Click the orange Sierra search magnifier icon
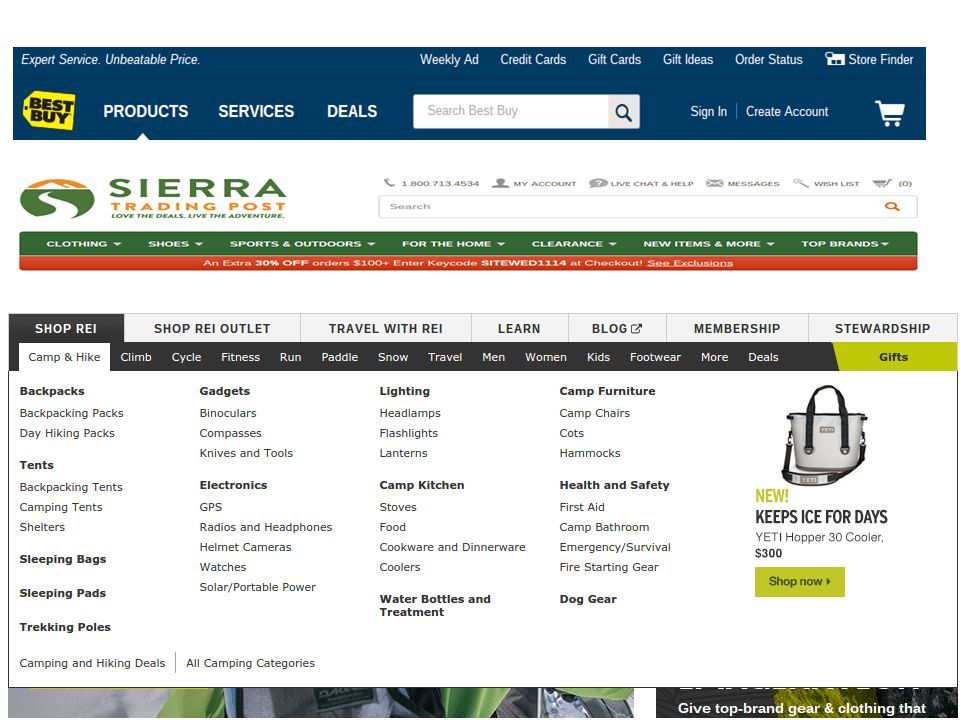Image resolution: width=960 pixels, height=720 pixels. point(893,206)
